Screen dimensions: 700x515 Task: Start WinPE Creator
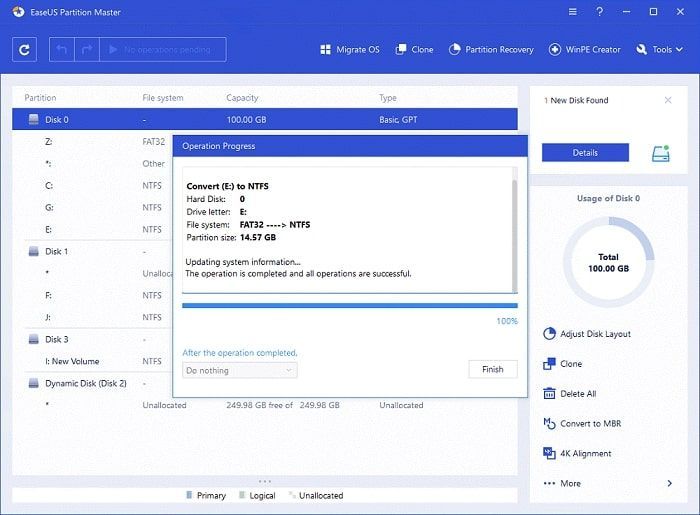pos(584,49)
